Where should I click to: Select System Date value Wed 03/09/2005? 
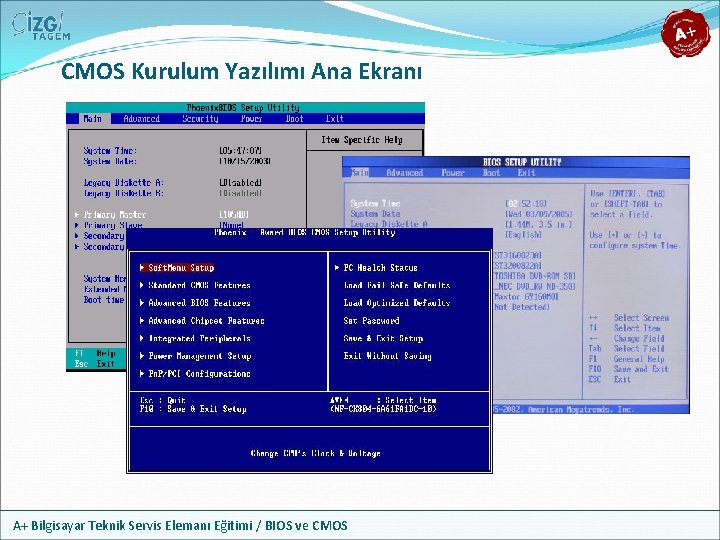pos(539,214)
